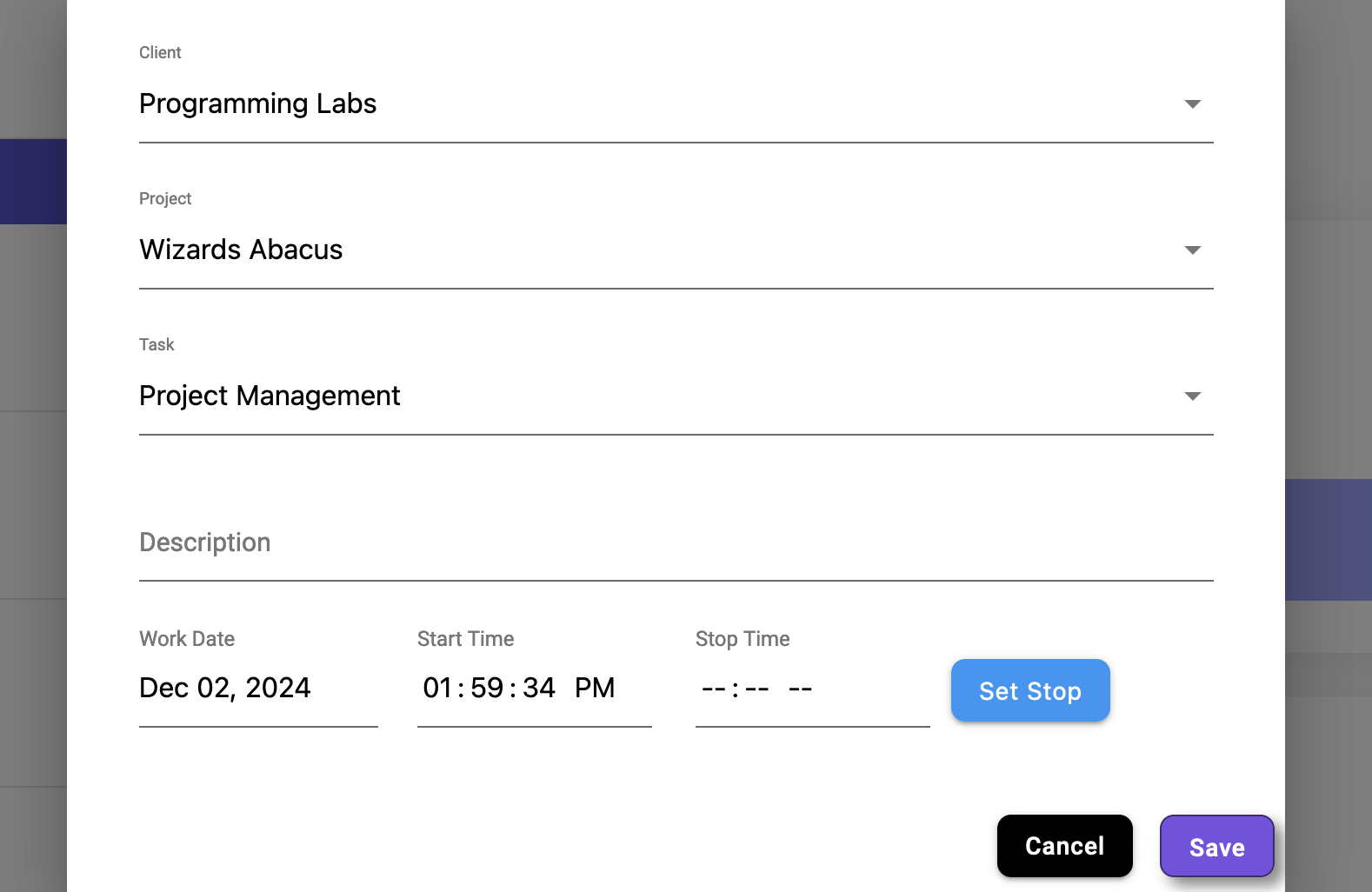Click the empty hours segment in Stop Time

[714, 689]
